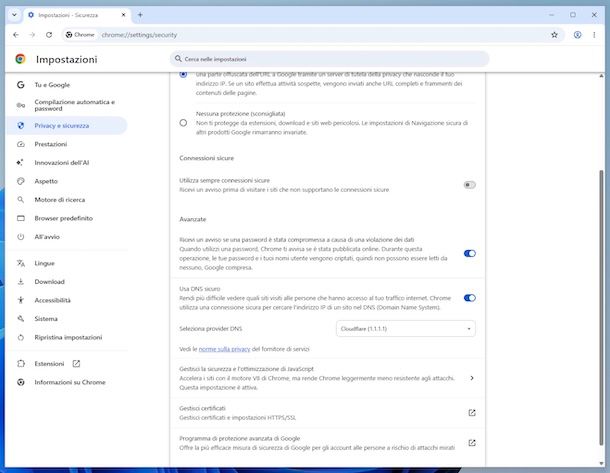Image resolution: width=610 pixels, height=473 pixels.
Task: Click the address bar URL chrome://settings/security
Action: point(139,35)
